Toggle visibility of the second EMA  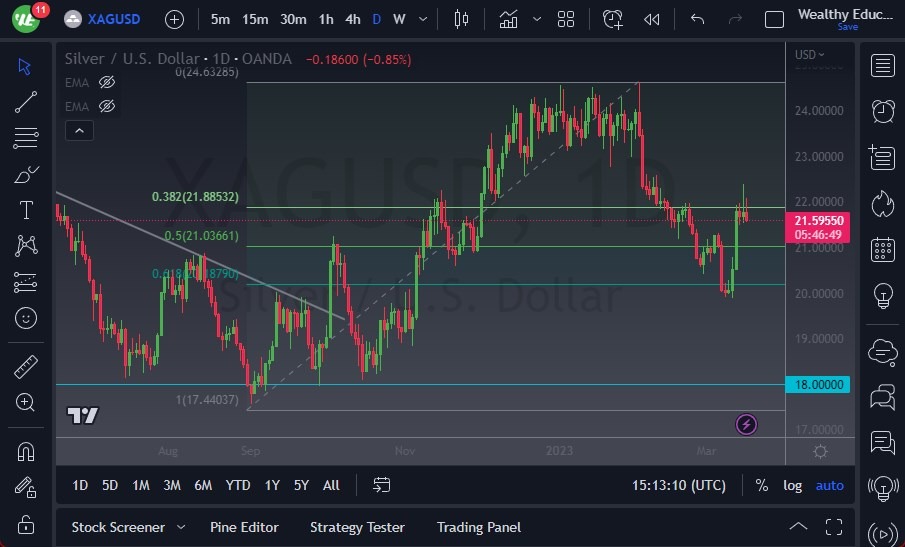[107, 106]
